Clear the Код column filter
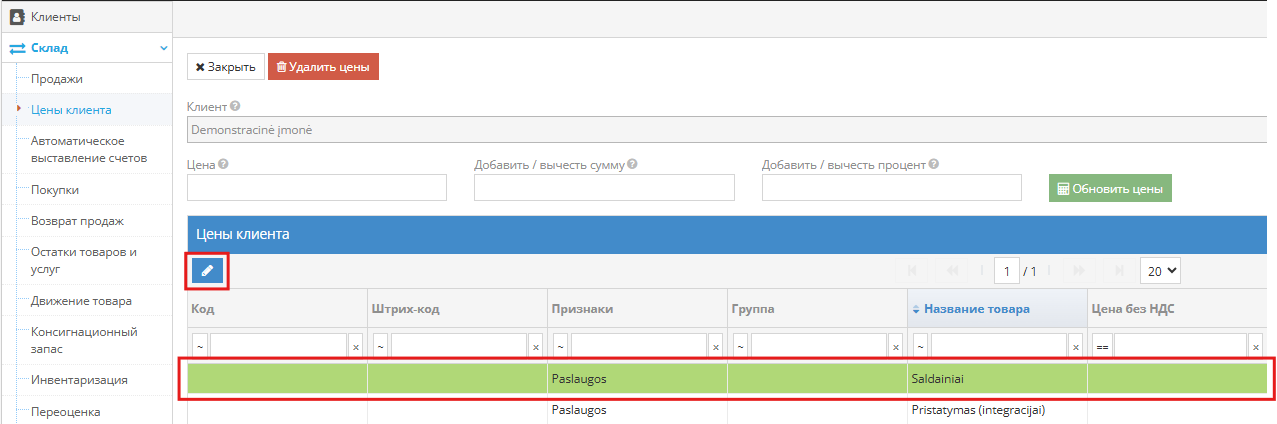This screenshot has width=1277, height=424. [355, 346]
